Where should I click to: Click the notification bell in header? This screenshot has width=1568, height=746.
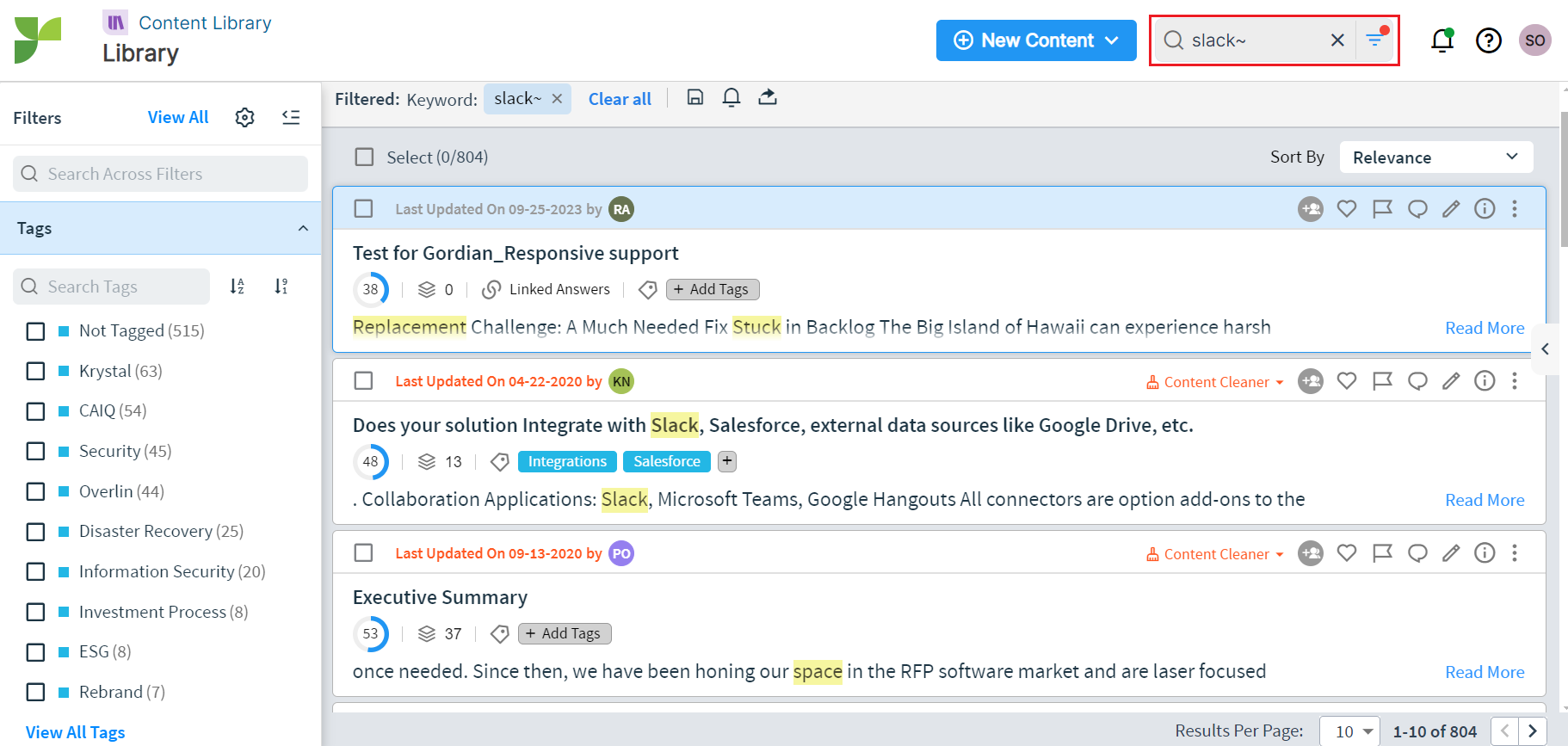coord(1442,40)
